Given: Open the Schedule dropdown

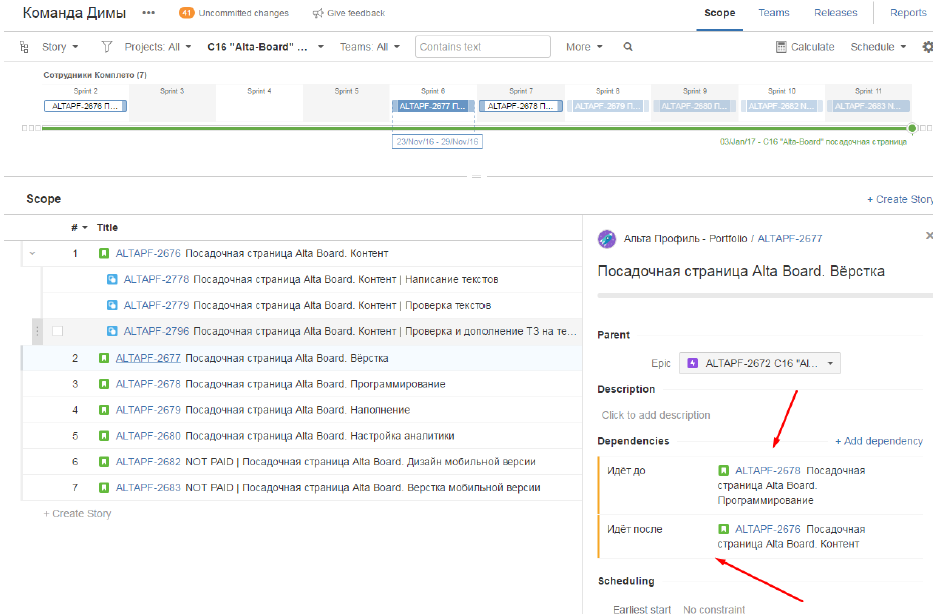Looking at the screenshot, I should click(878, 47).
